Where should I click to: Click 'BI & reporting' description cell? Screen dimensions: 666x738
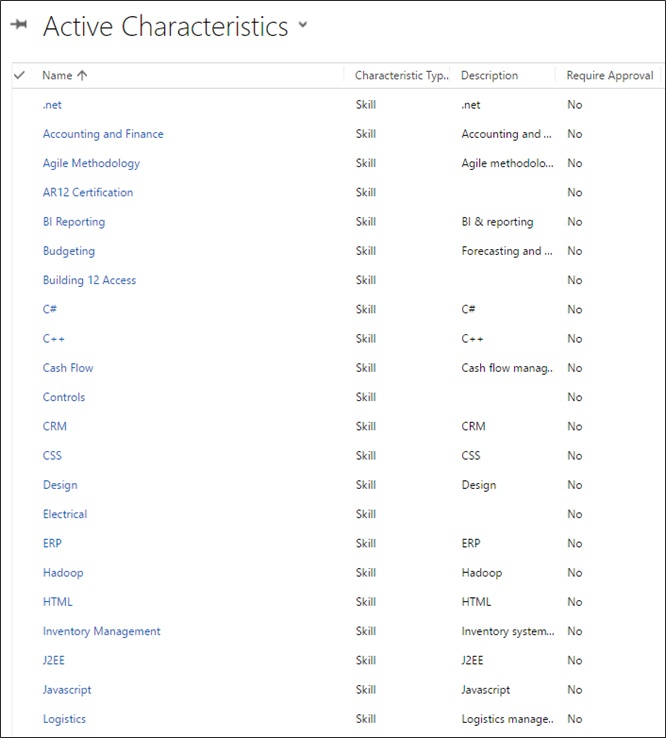497,222
